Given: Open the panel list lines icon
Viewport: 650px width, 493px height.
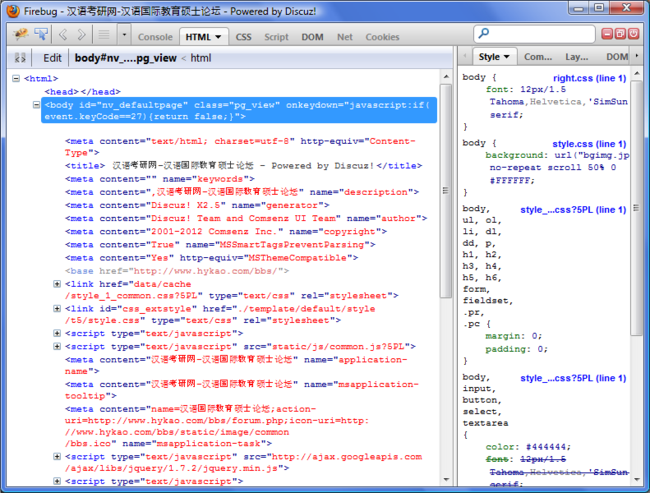Looking at the screenshot, I should (x=104, y=34).
